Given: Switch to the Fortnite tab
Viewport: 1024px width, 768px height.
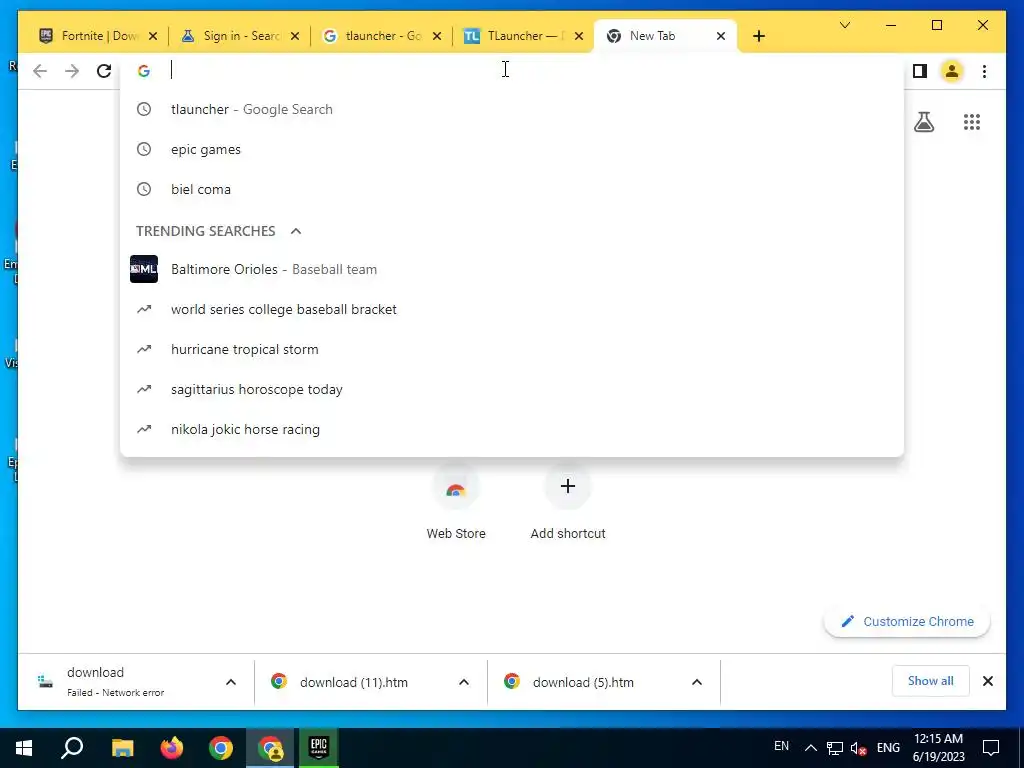Looking at the screenshot, I should 98,36.
